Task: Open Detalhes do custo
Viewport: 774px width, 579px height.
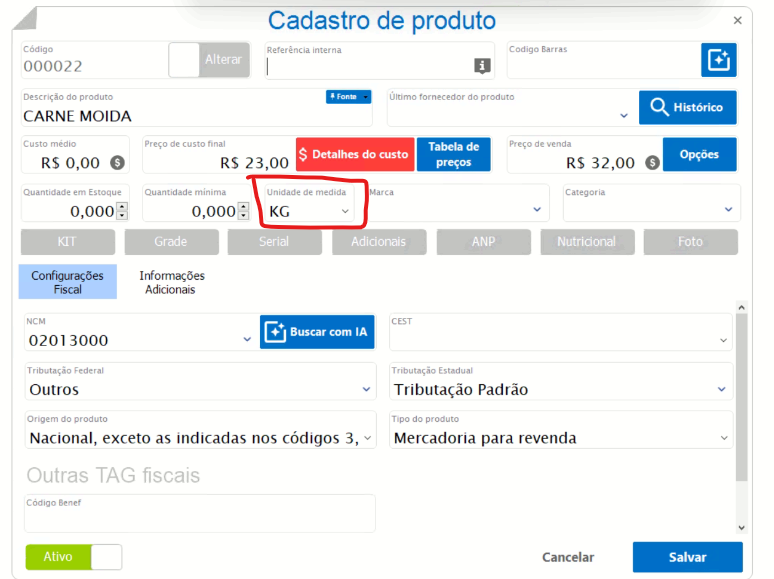Action: (354, 155)
